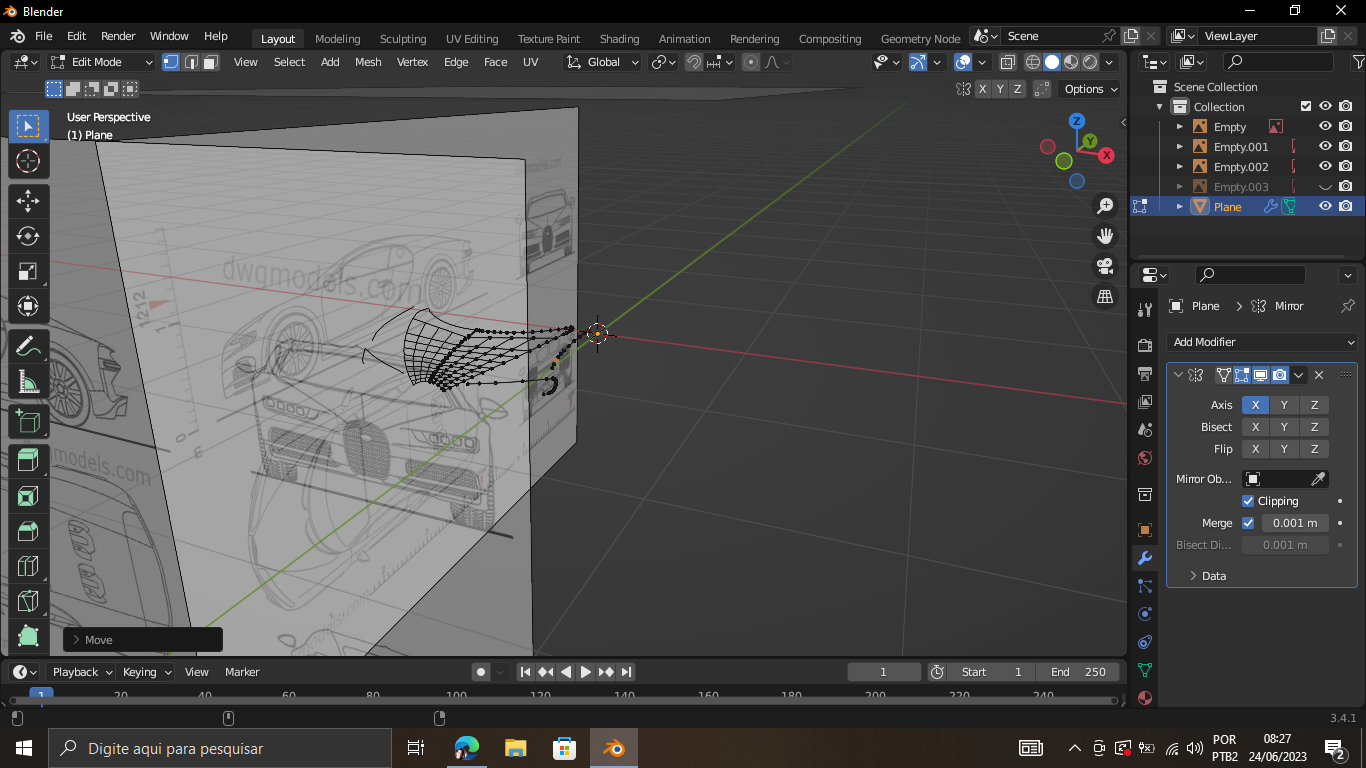Switch to face select mode
This screenshot has width=1366, height=768.
tap(211, 62)
